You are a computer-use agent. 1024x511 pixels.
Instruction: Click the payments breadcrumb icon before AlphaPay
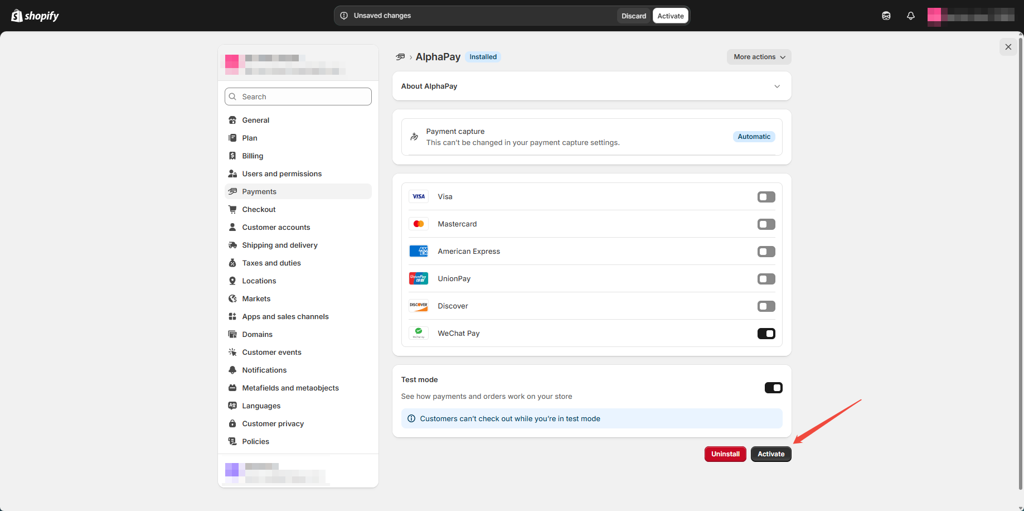tap(400, 57)
